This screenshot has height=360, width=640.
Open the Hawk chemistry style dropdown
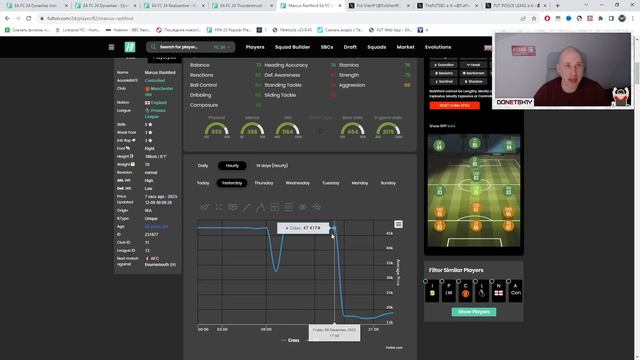pyautogui.click(x=473, y=65)
